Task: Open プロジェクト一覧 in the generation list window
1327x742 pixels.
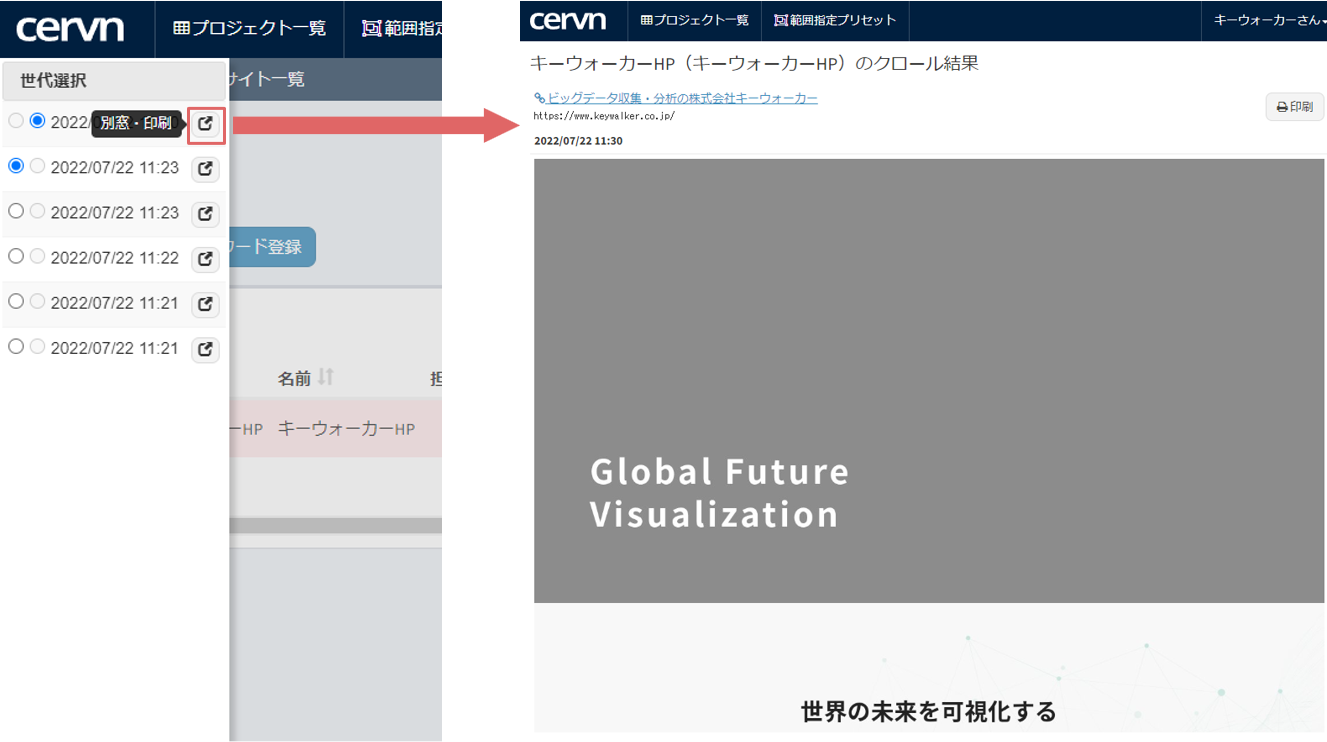Action: (x=250, y=29)
